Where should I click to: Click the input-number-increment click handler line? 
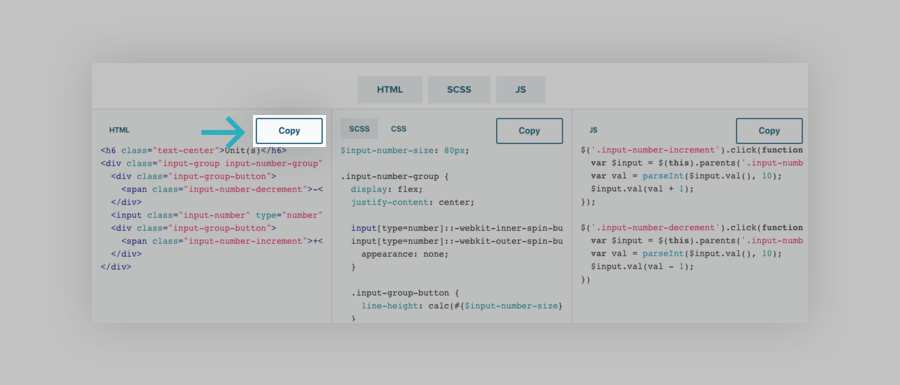692,150
